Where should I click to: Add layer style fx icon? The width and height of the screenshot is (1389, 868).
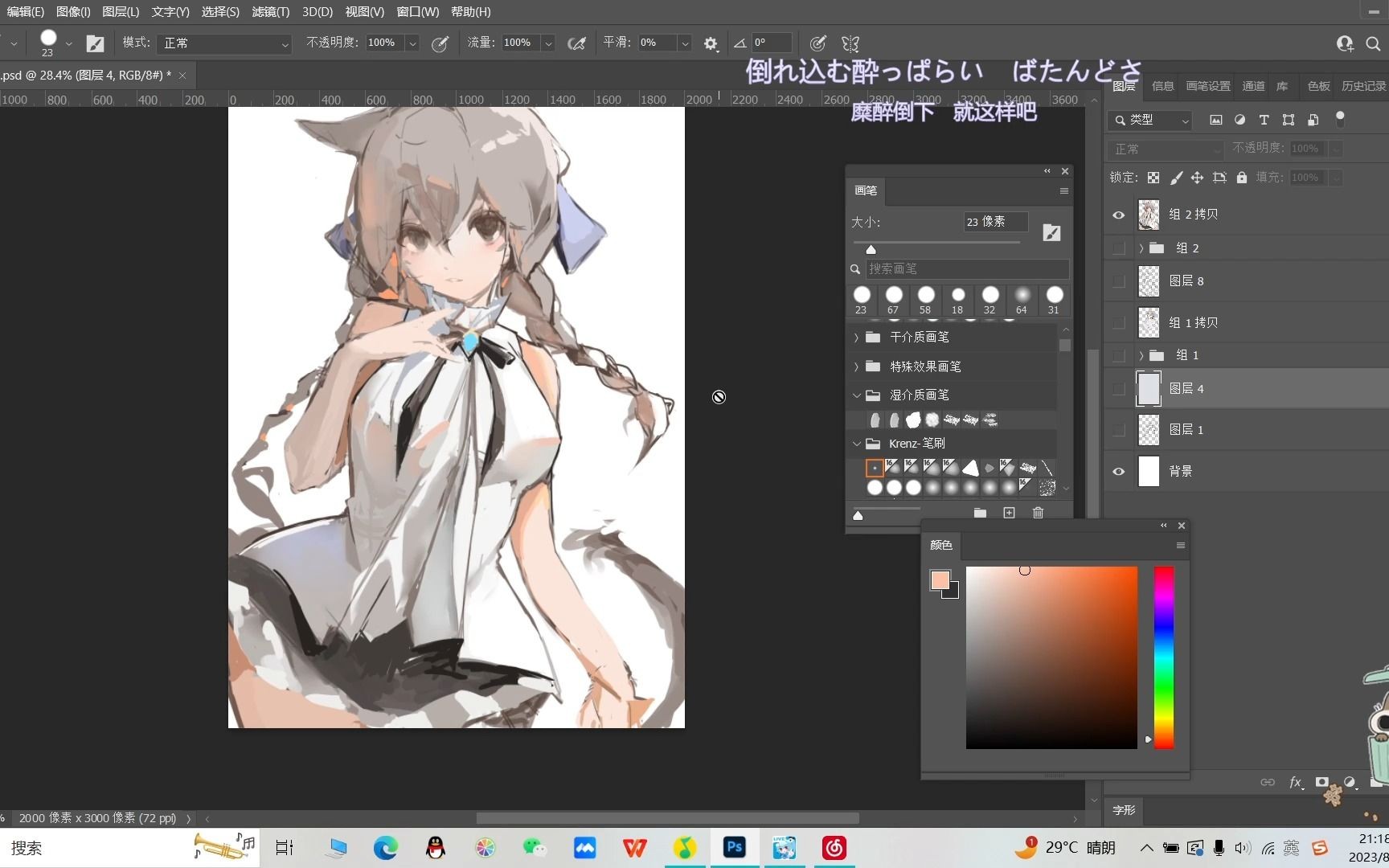point(1295,782)
